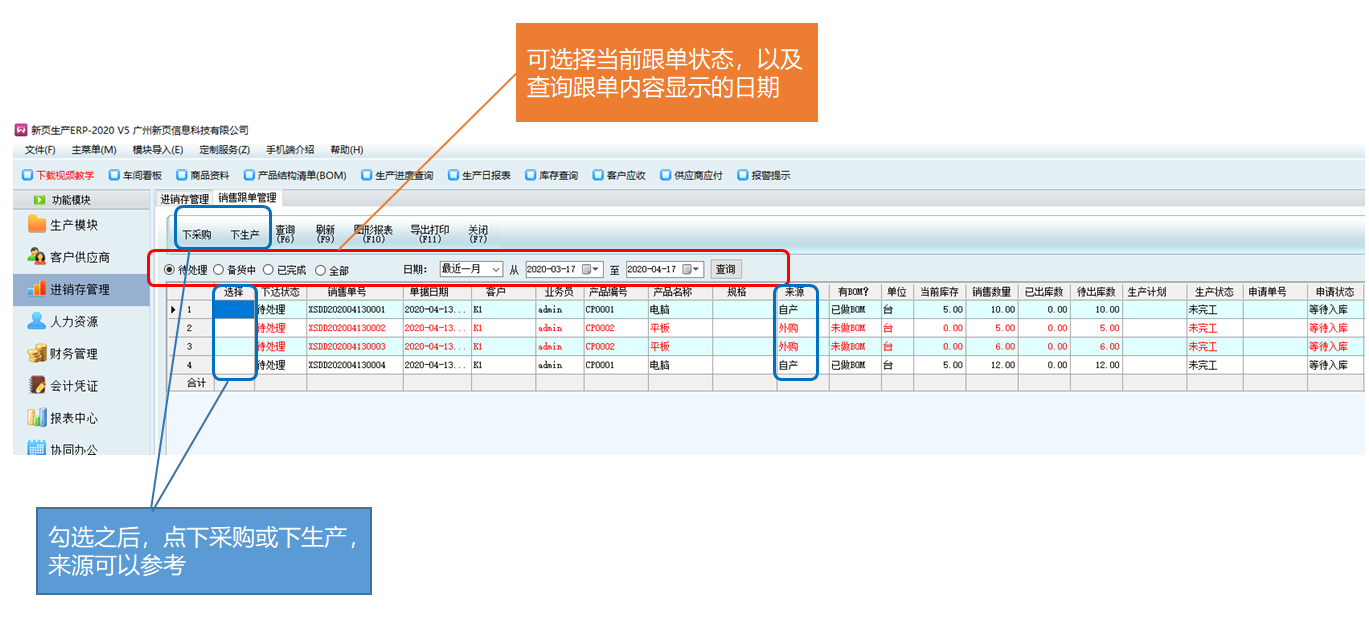Click the 下采购 button
This screenshot has height=619, width=1369.
coord(196,235)
